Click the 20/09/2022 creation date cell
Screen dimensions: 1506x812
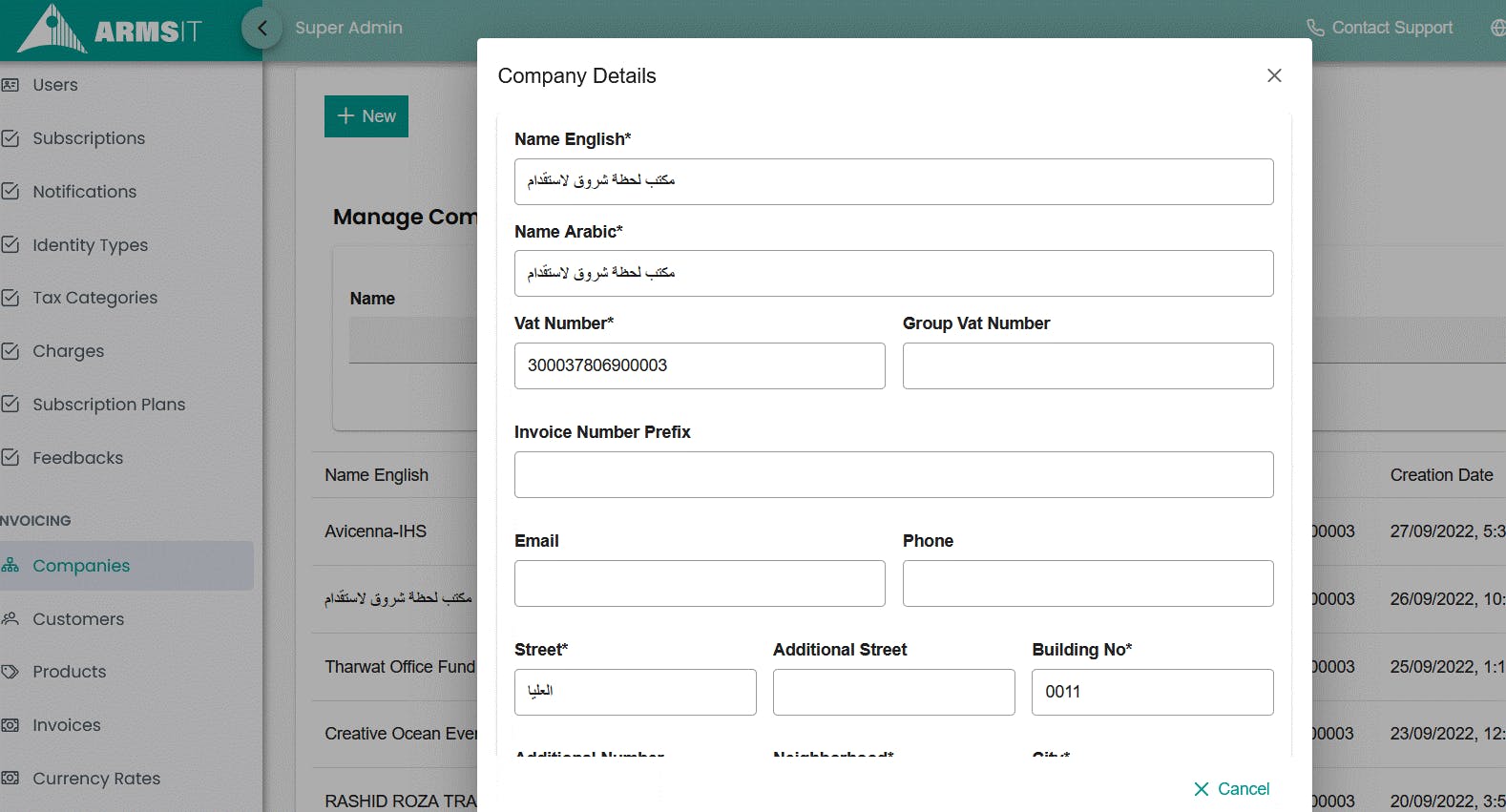(x=1447, y=802)
